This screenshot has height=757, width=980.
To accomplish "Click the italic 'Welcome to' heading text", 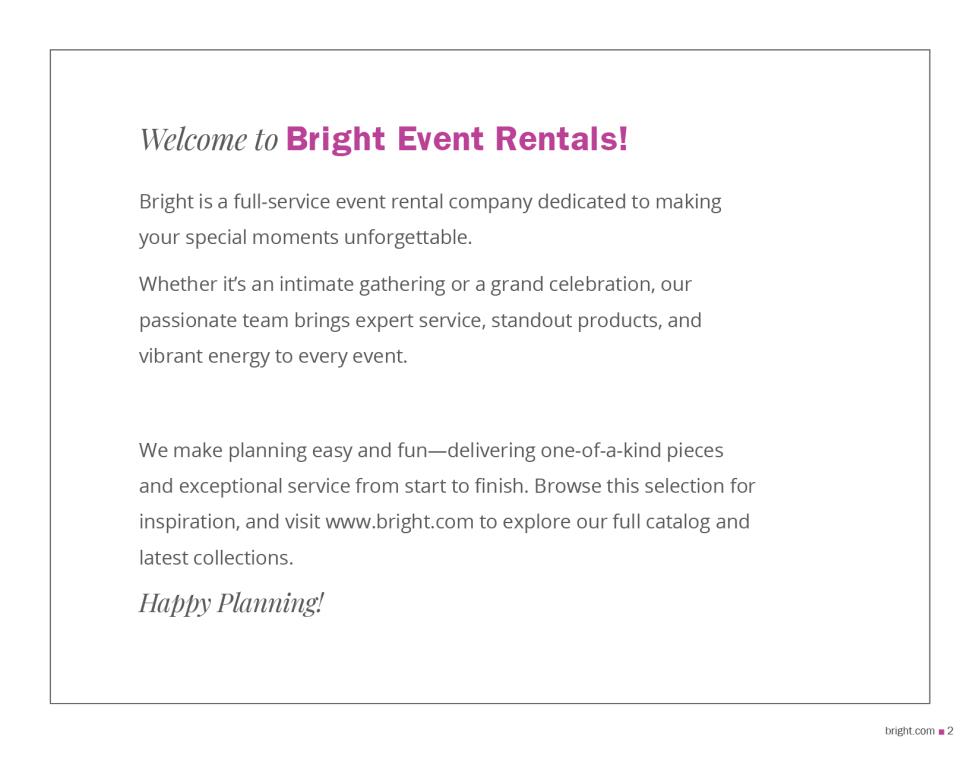I will [208, 139].
